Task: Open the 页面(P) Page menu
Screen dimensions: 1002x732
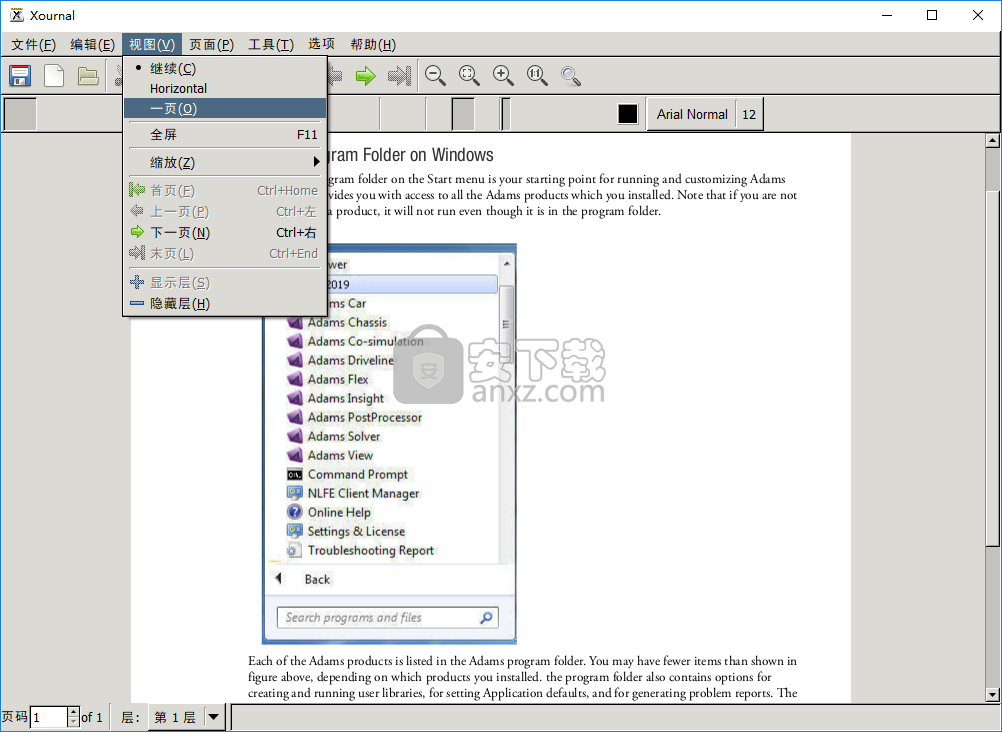Action: pos(212,44)
